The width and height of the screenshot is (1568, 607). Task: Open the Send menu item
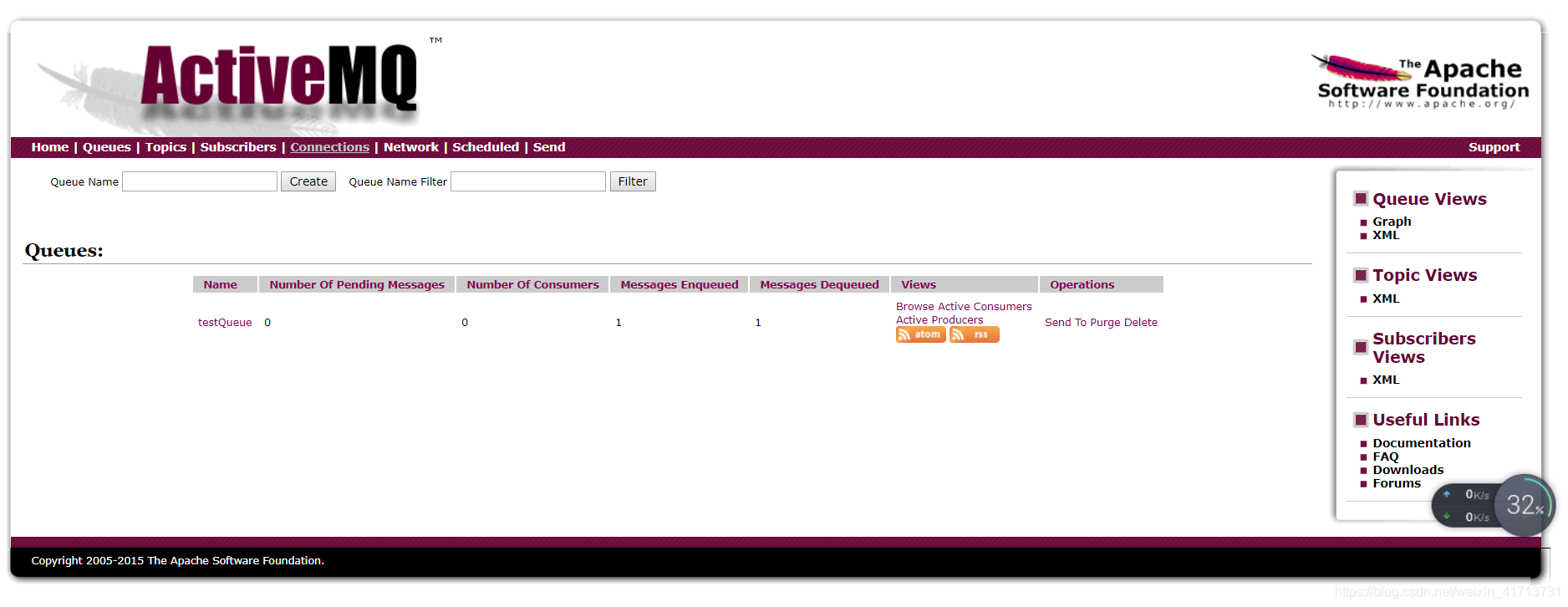click(549, 147)
